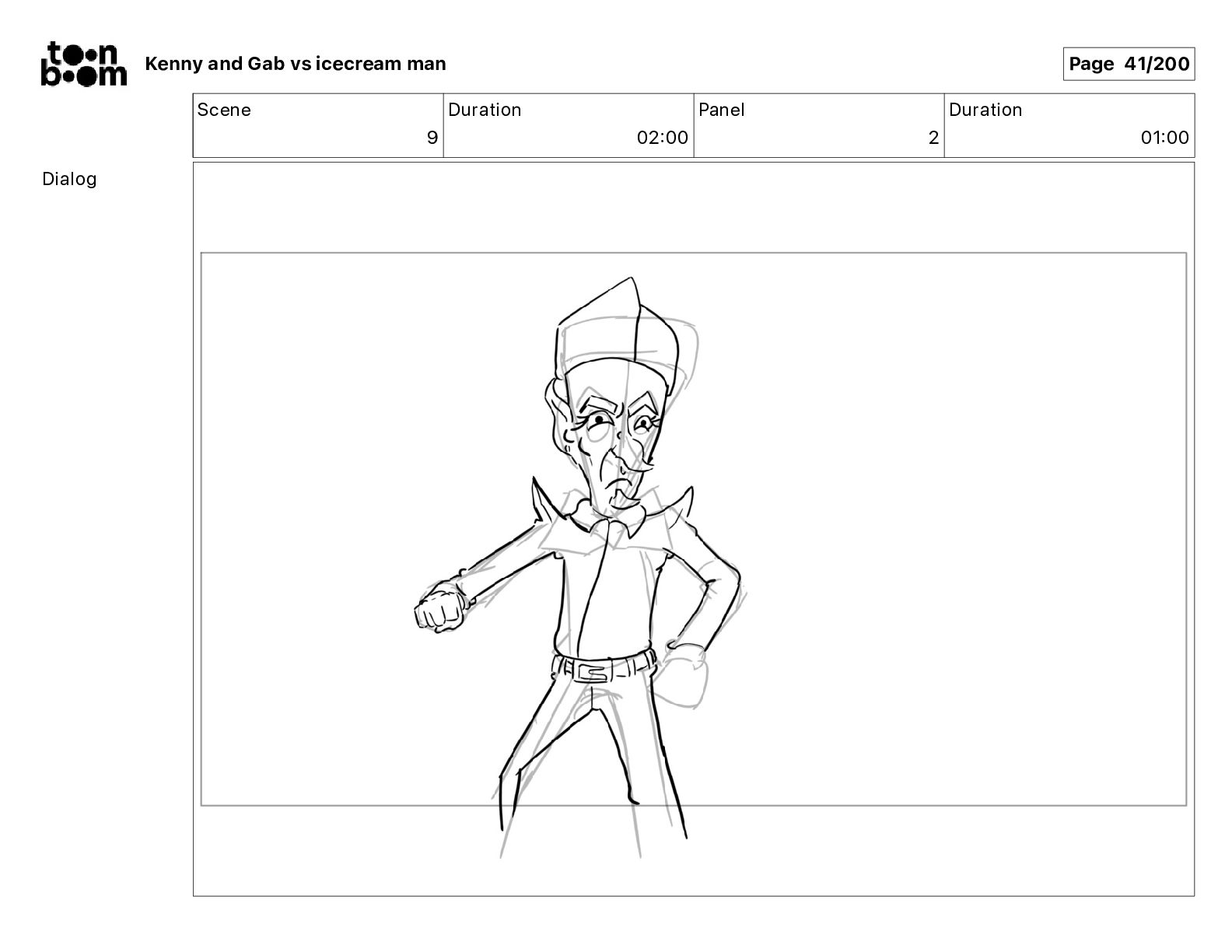The image size is (1232, 952).
Task: Select panel number value '2'
Action: pos(933,138)
